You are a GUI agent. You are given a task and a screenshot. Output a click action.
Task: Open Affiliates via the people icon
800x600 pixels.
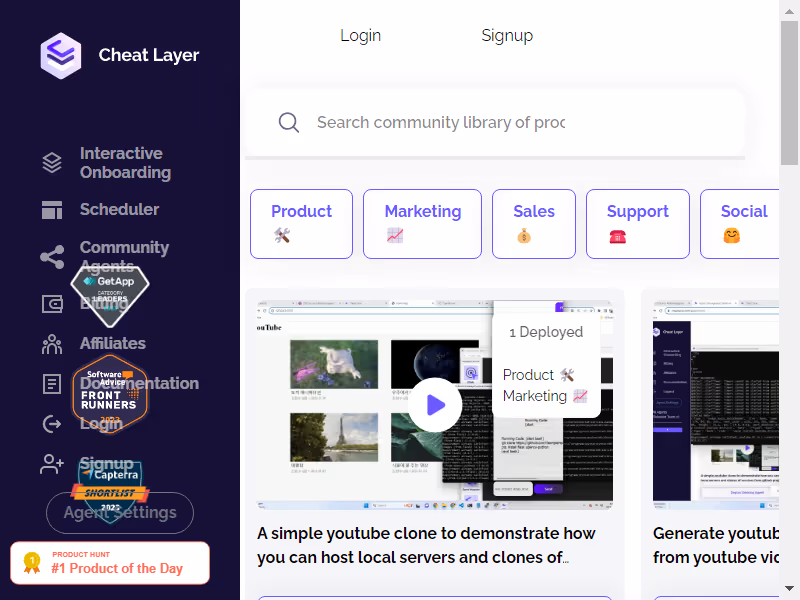tap(52, 344)
